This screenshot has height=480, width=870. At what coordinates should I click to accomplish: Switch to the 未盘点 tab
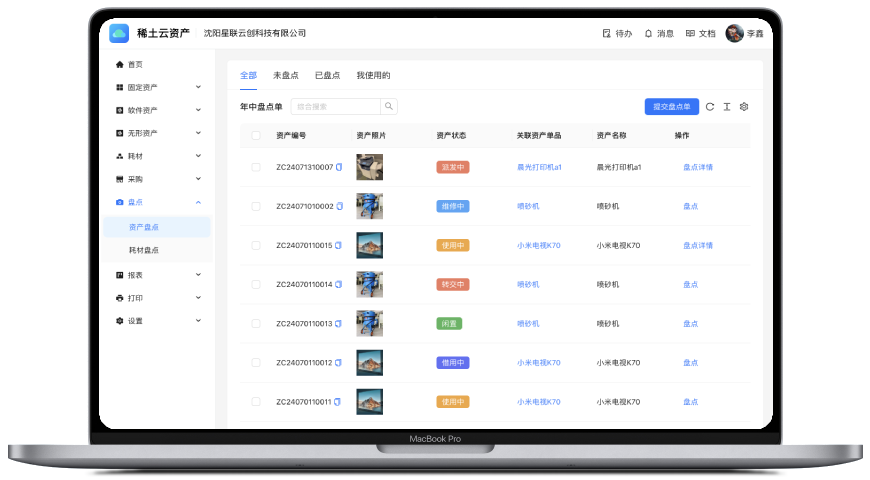[286, 75]
